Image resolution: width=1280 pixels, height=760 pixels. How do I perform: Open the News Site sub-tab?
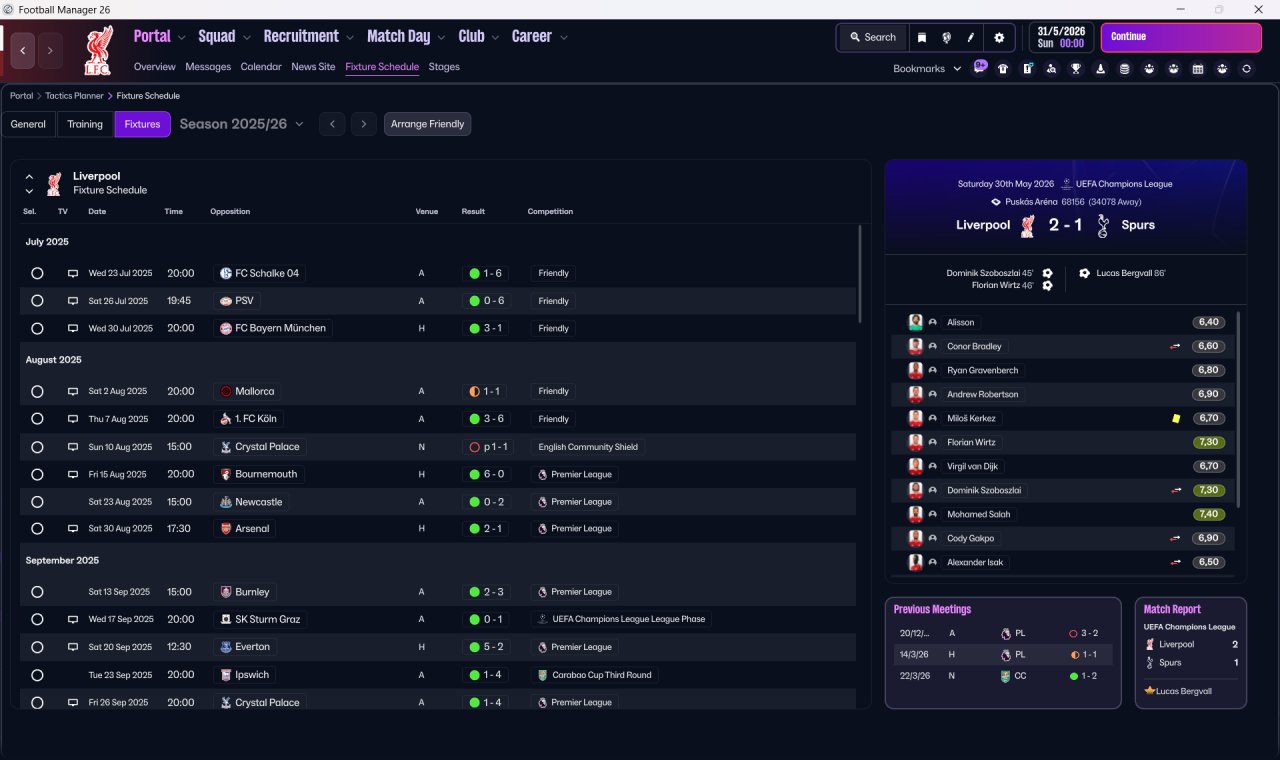click(x=313, y=67)
